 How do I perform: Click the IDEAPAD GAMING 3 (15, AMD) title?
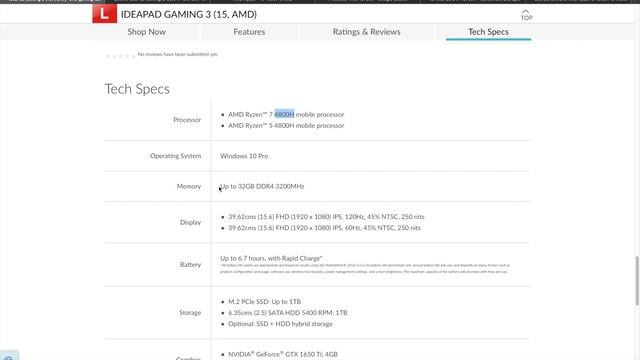point(189,14)
